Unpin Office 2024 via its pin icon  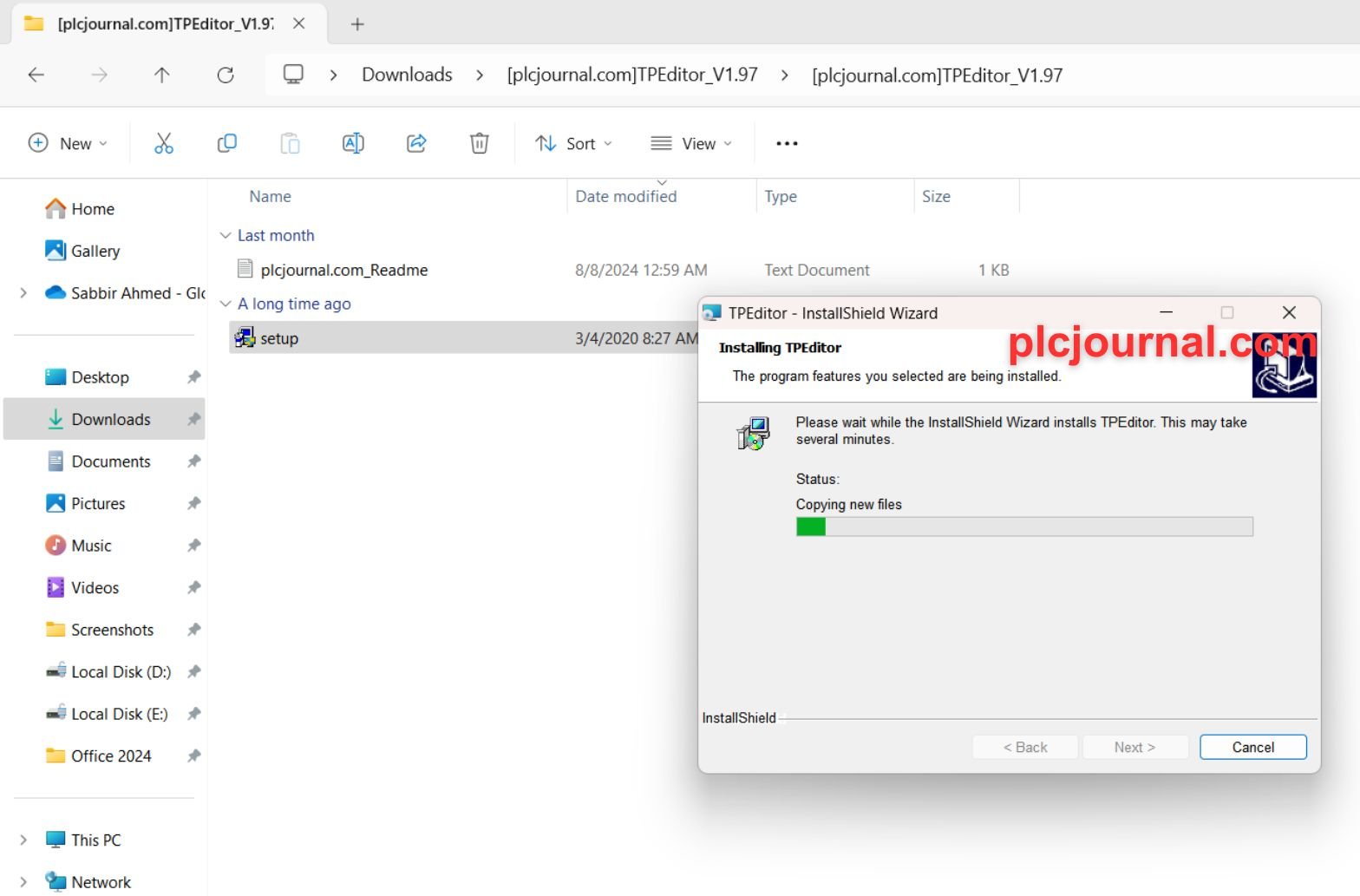(193, 755)
